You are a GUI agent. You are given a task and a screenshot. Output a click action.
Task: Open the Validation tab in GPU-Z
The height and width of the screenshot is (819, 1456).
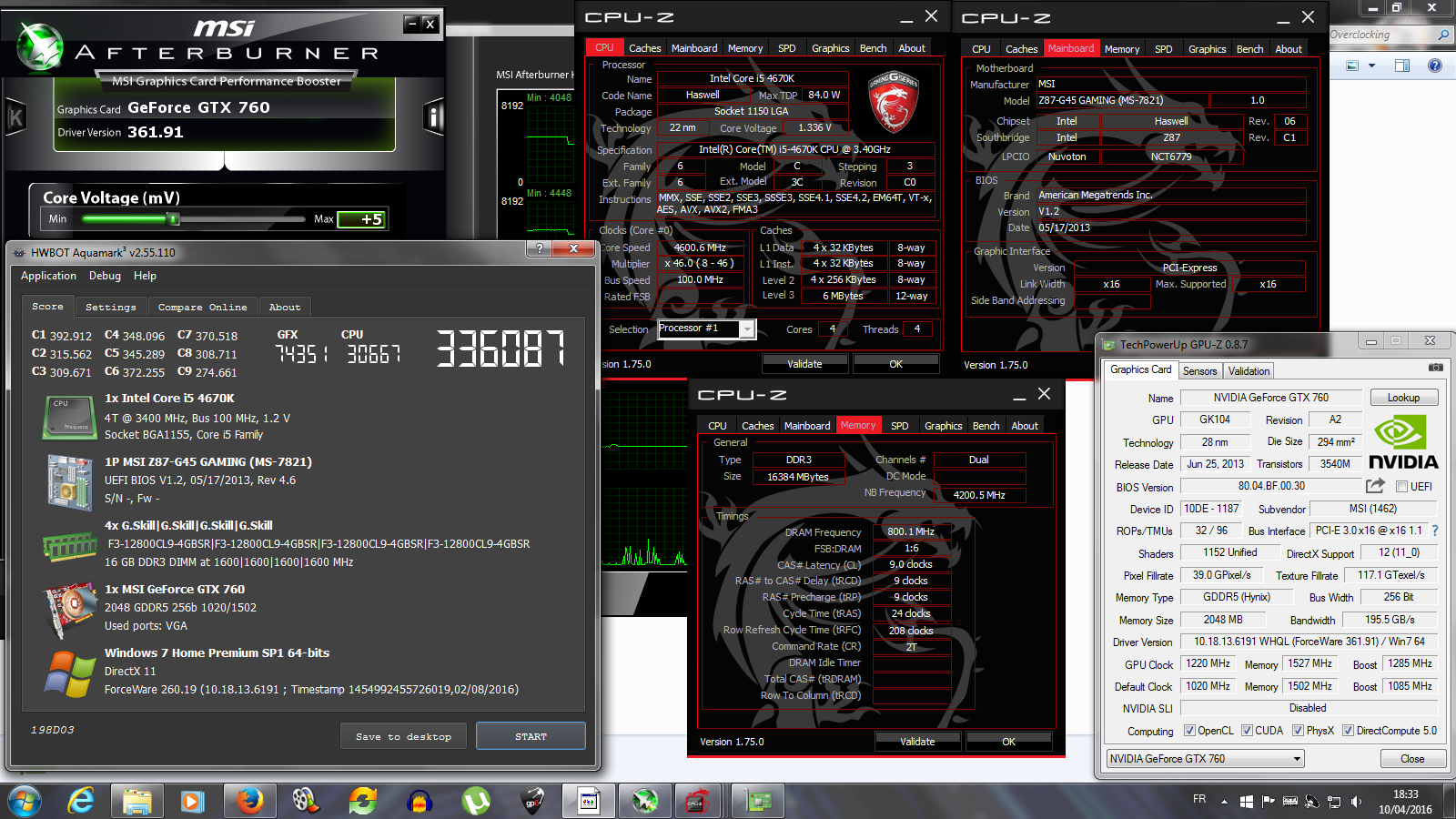(x=1249, y=371)
